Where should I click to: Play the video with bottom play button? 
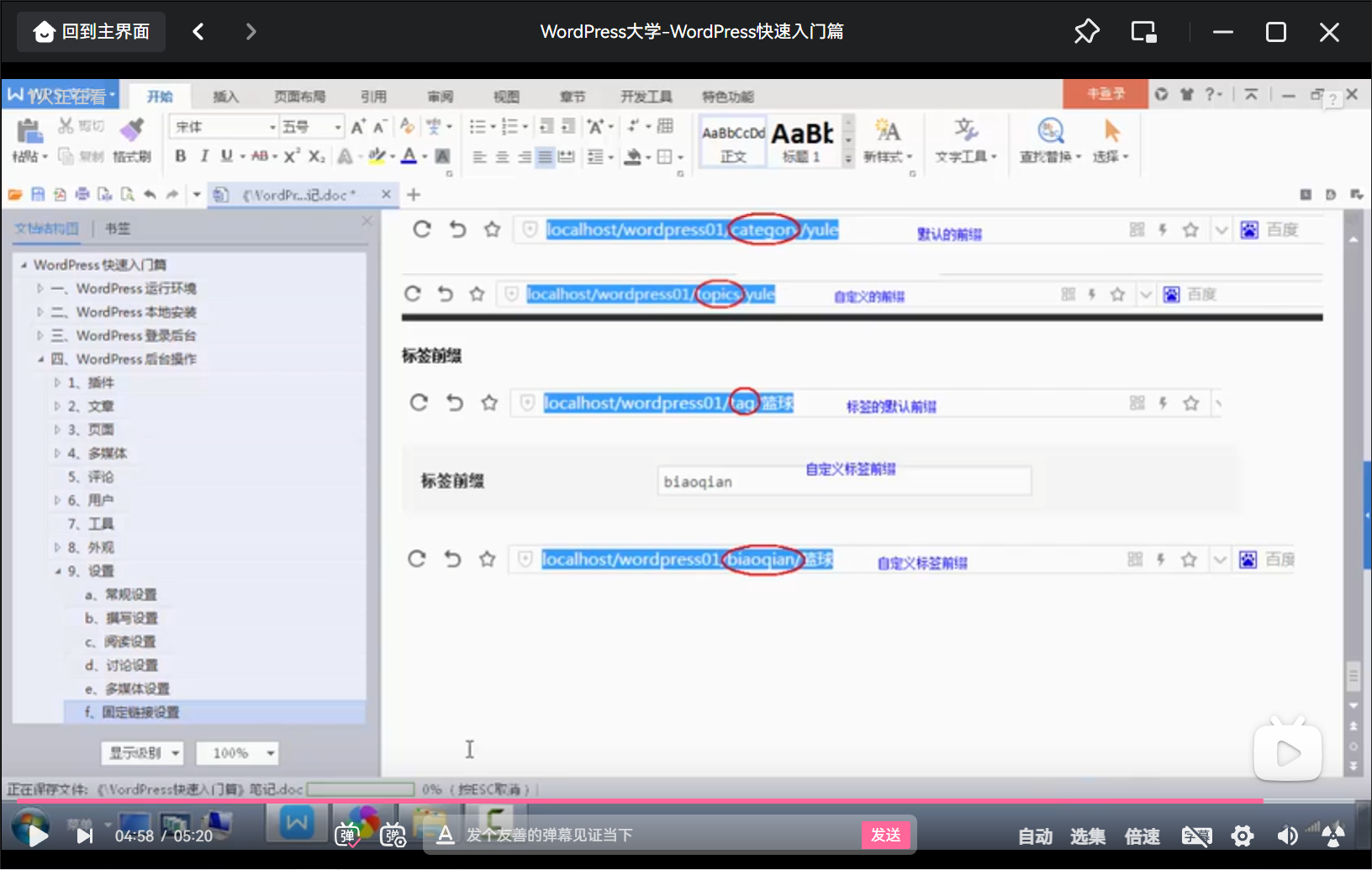[36, 835]
